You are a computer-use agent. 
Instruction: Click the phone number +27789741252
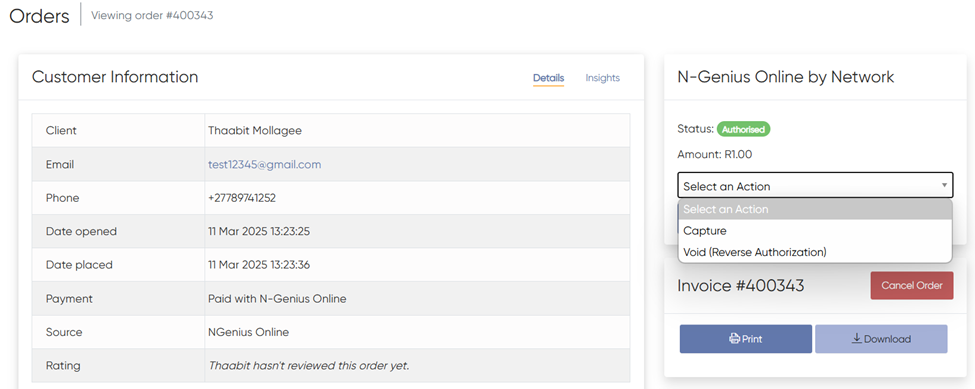point(242,198)
